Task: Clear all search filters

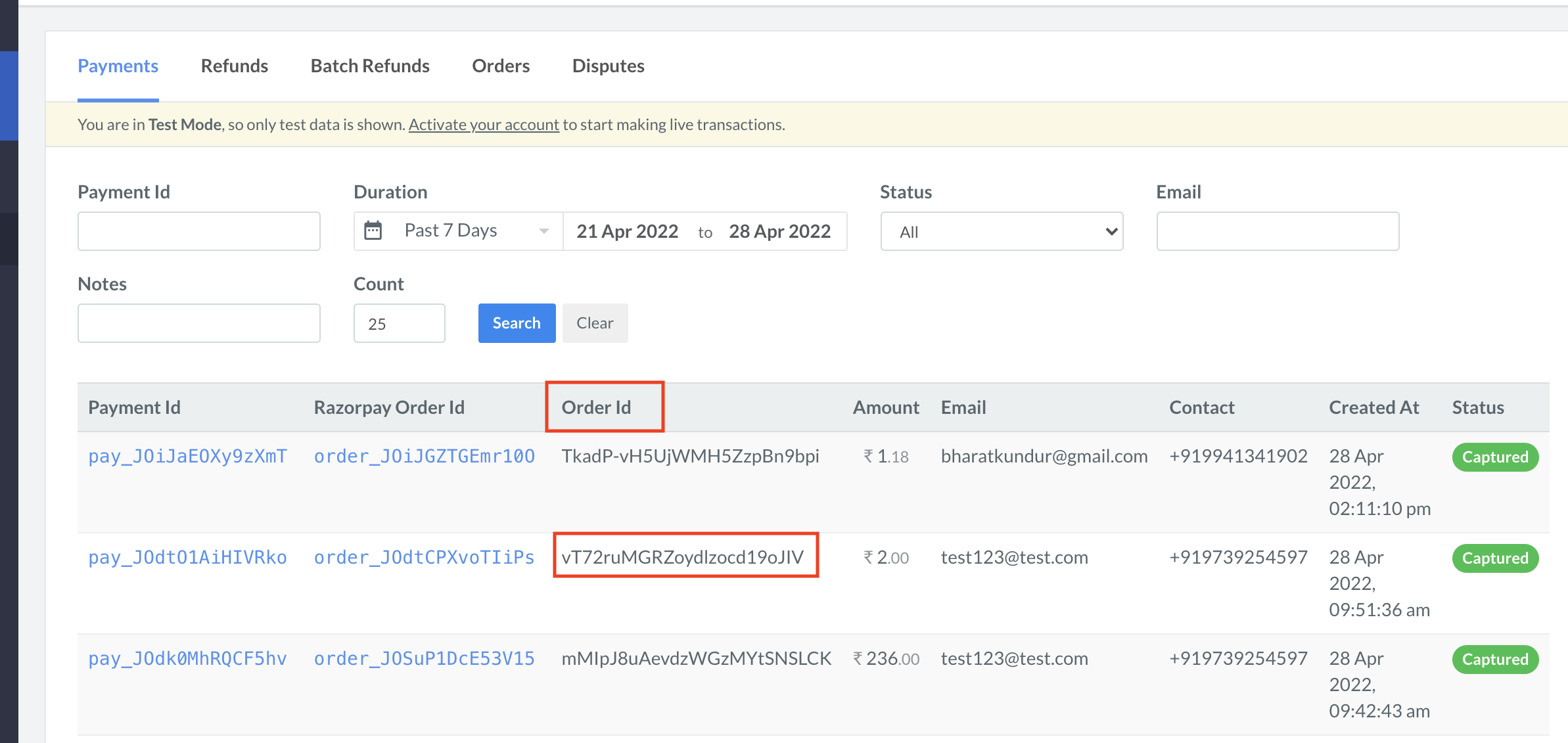Action: pos(594,323)
